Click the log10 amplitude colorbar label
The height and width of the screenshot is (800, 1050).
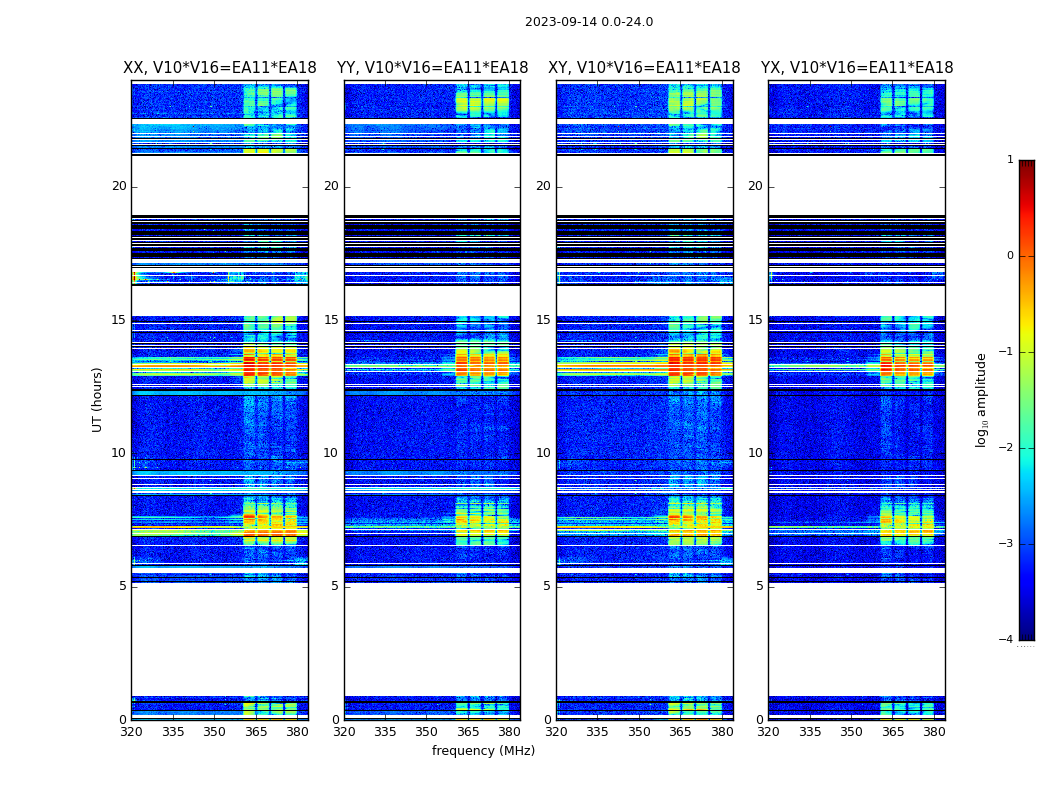982,399
